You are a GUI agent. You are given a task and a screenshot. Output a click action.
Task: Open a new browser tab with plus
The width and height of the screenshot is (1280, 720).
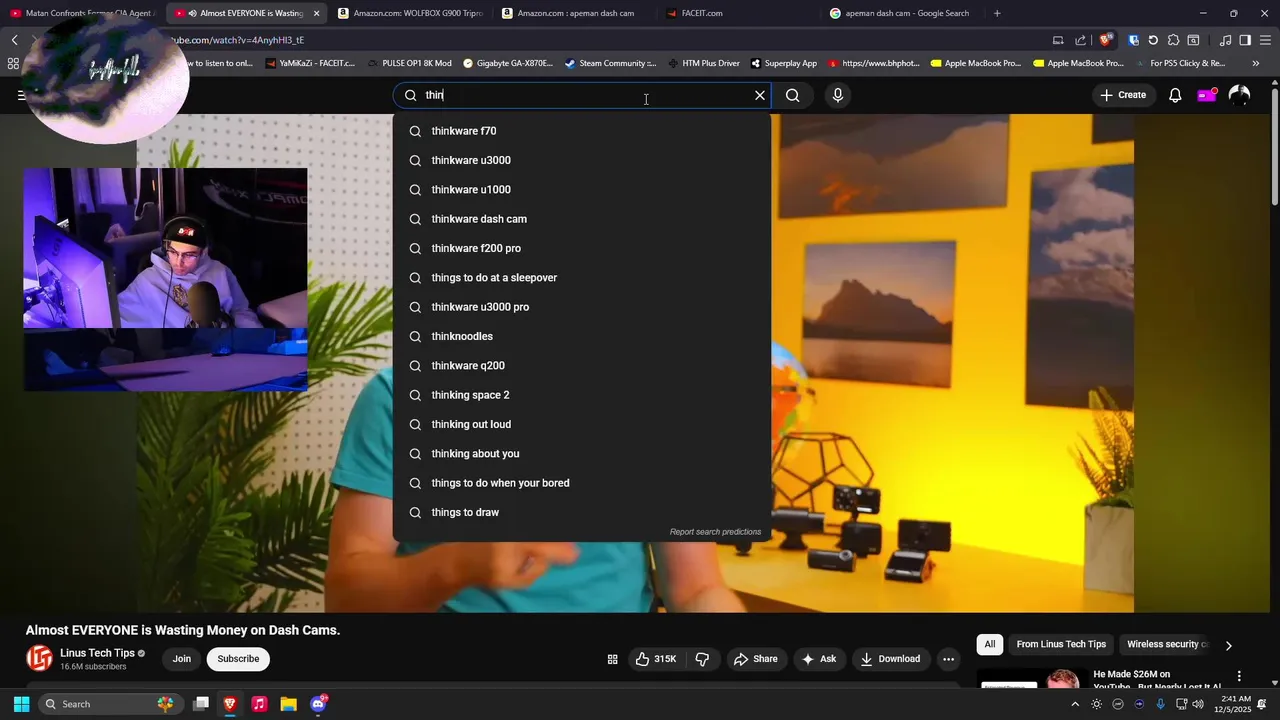click(x=997, y=13)
